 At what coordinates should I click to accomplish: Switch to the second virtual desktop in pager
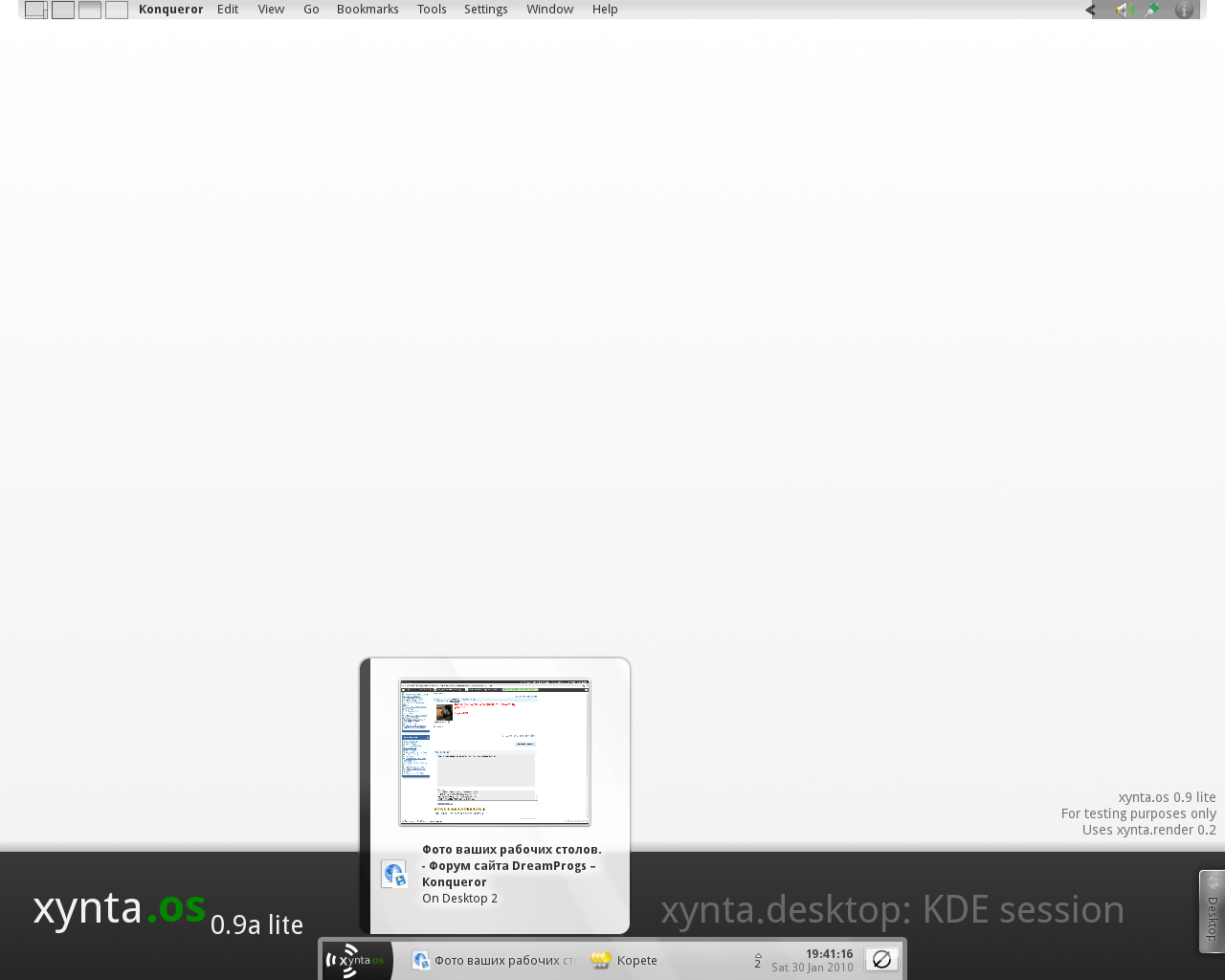pyautogui.click(x=63, y=10)
